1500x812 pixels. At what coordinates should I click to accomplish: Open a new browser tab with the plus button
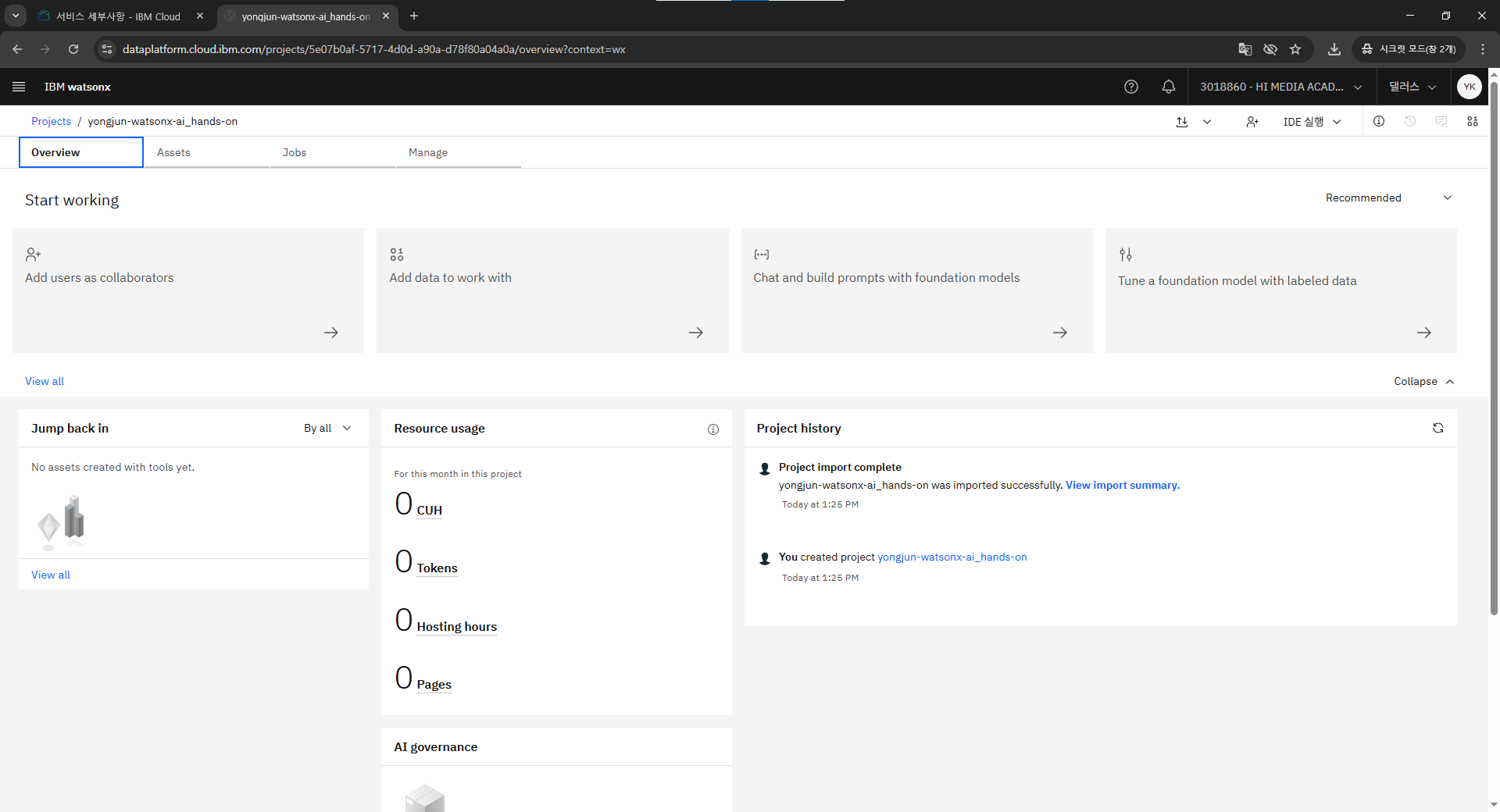[414, 16]
